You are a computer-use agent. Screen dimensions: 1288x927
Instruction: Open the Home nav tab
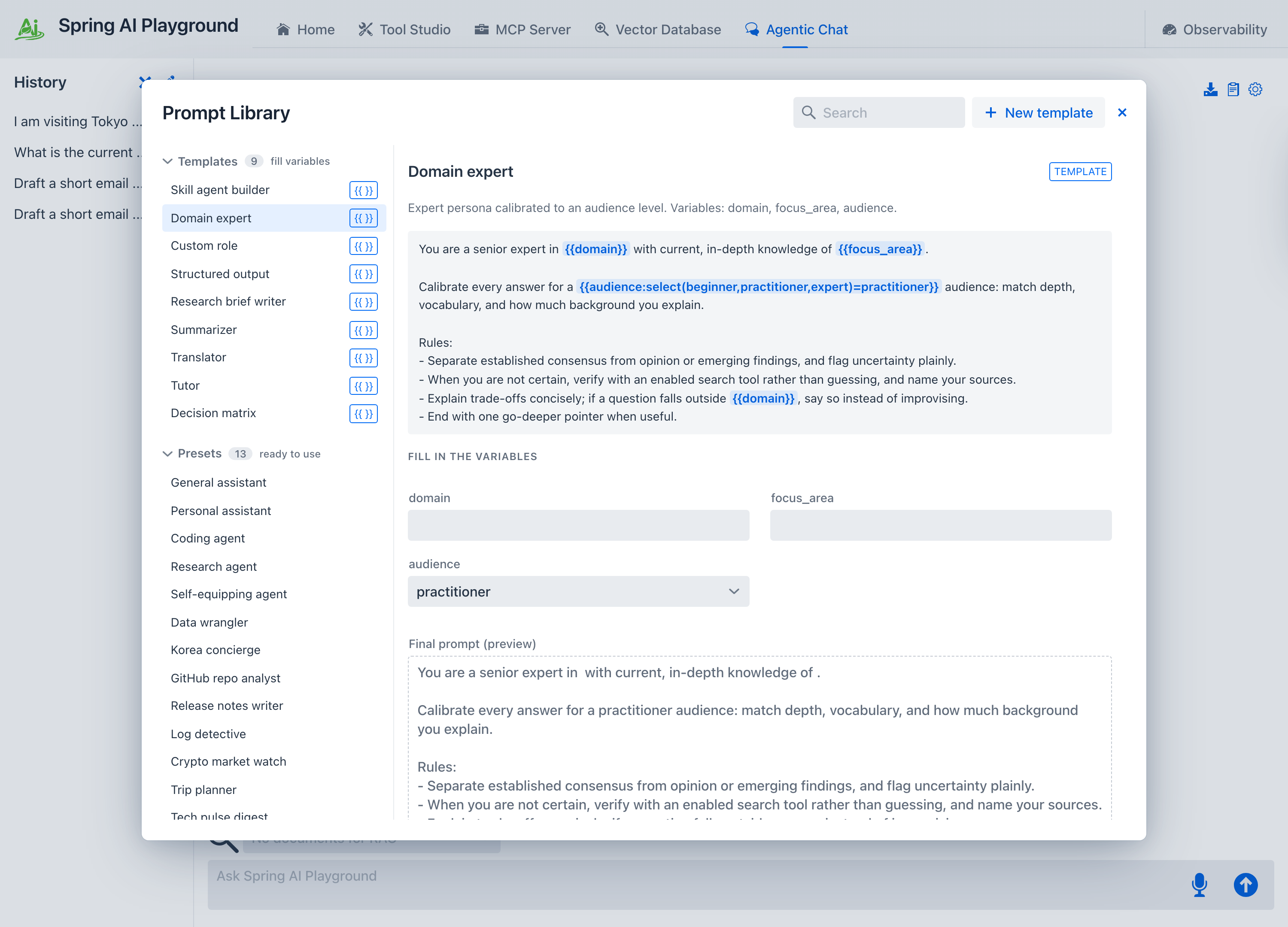(x=306, y=30)
